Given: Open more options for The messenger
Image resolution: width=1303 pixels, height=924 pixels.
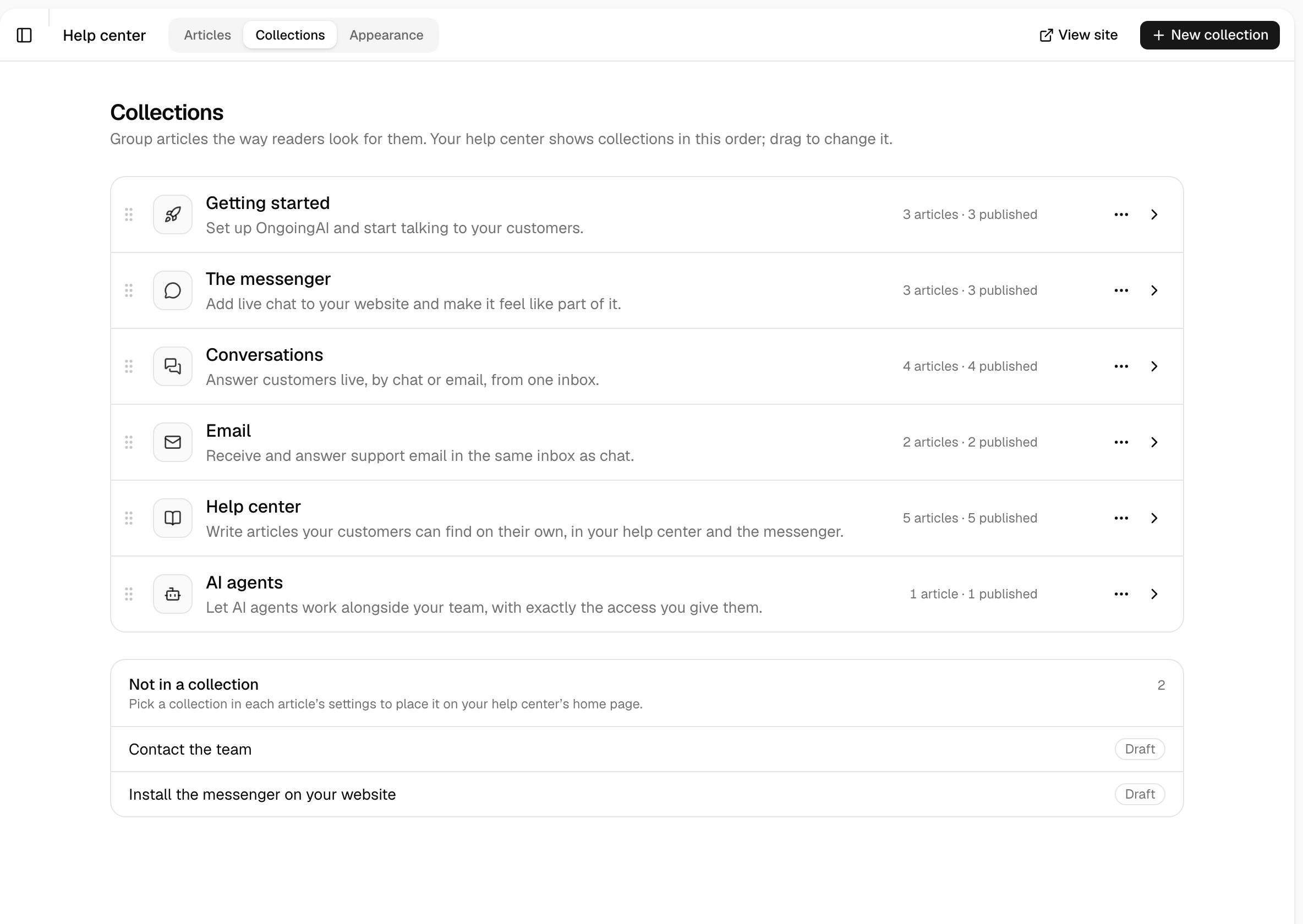Looking at the screenshot, I should click(x=1121, y=290).
